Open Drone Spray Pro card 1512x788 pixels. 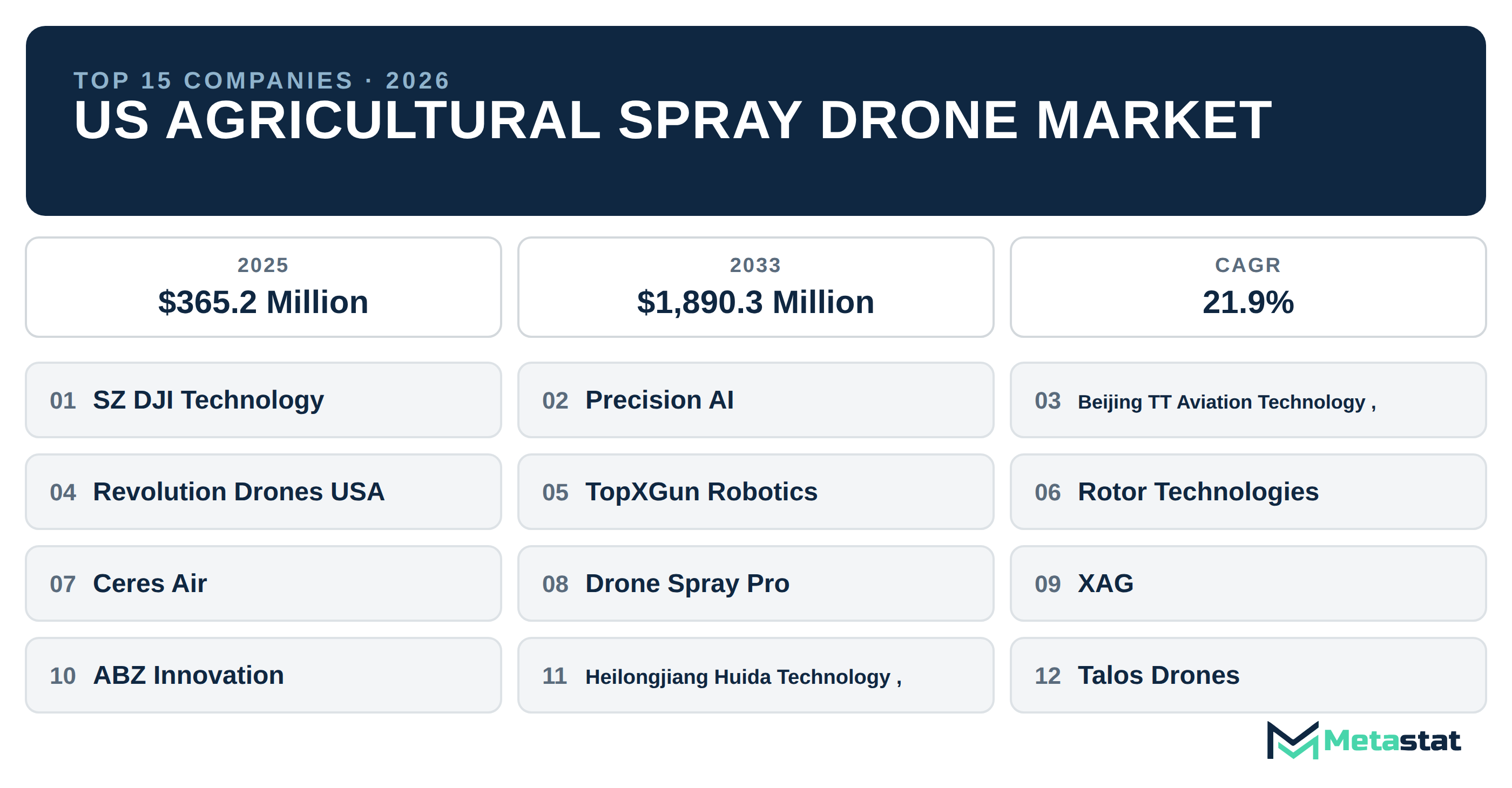755,583
